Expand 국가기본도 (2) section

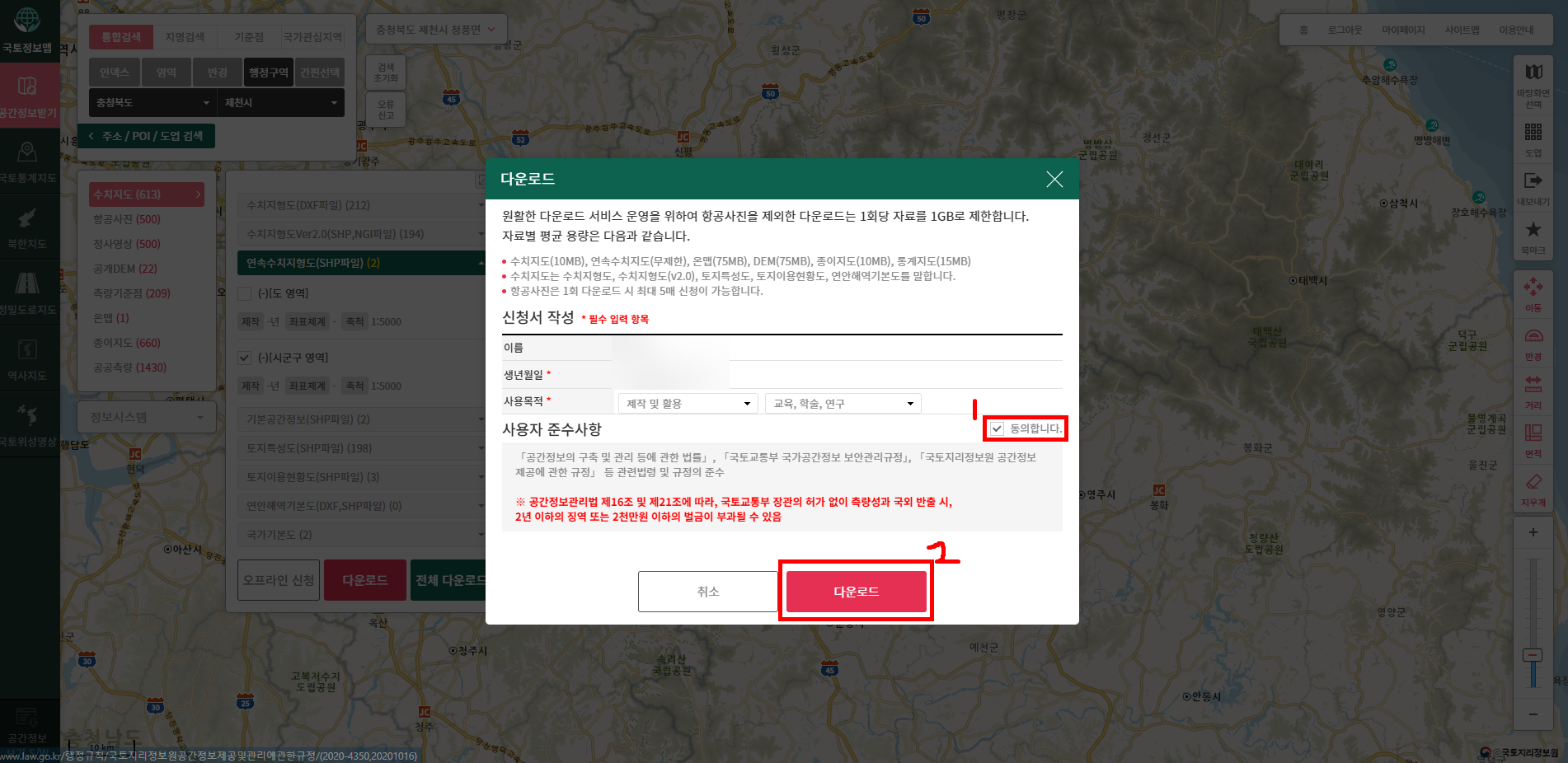tap(361, 535)
